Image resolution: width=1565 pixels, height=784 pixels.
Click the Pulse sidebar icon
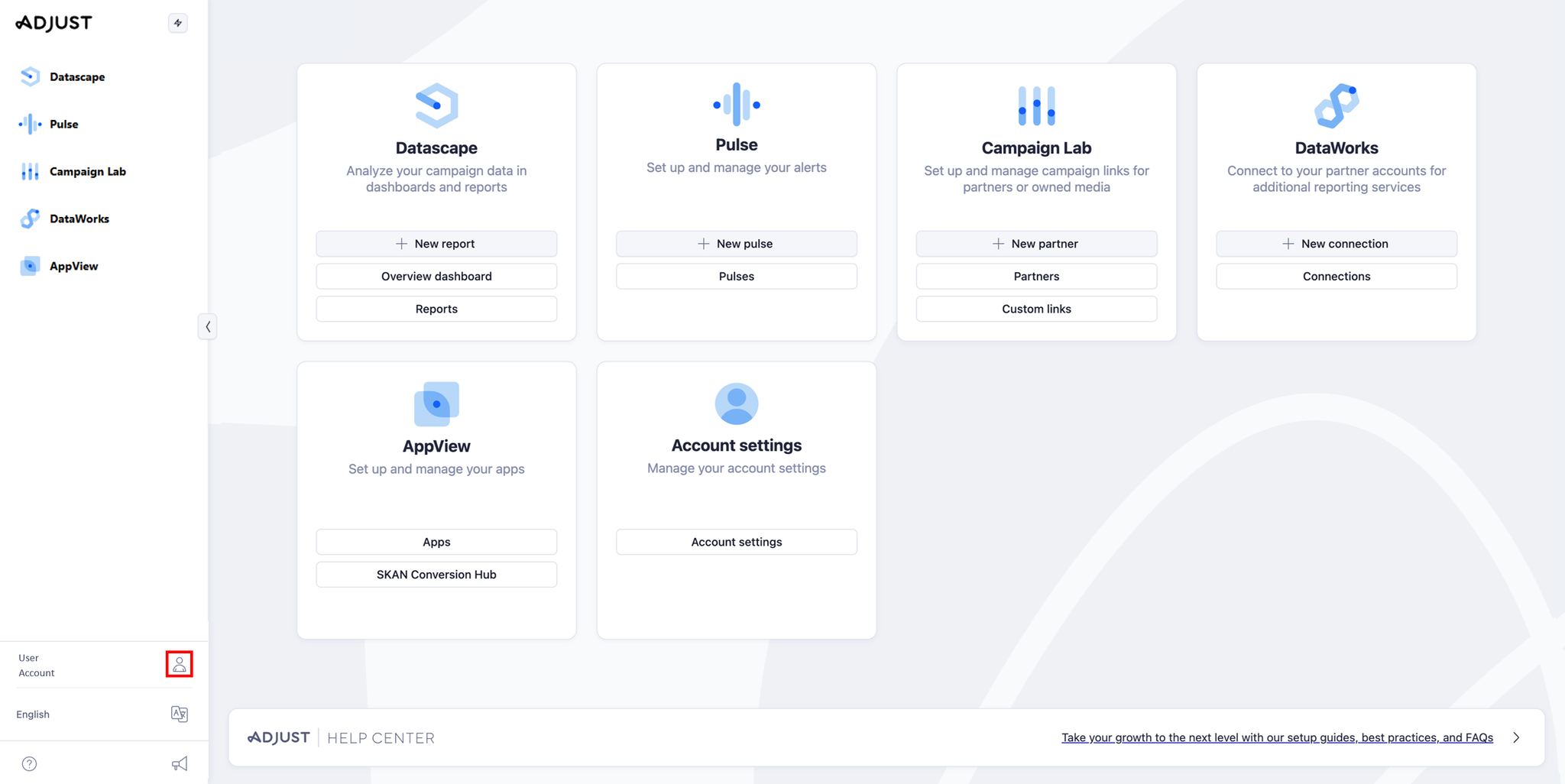coord(30,124)
